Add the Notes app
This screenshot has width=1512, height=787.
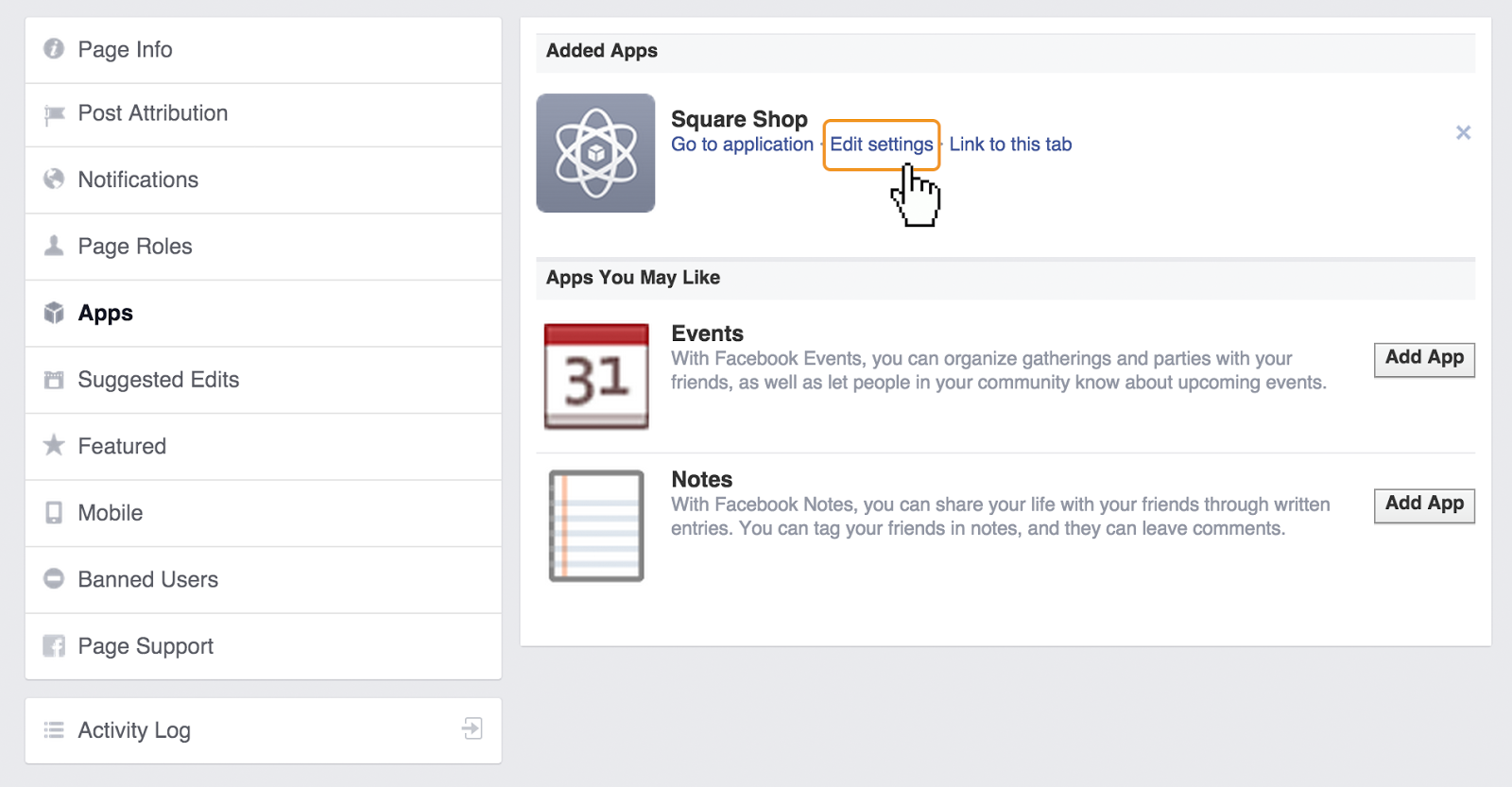(x=1424, y=505)
